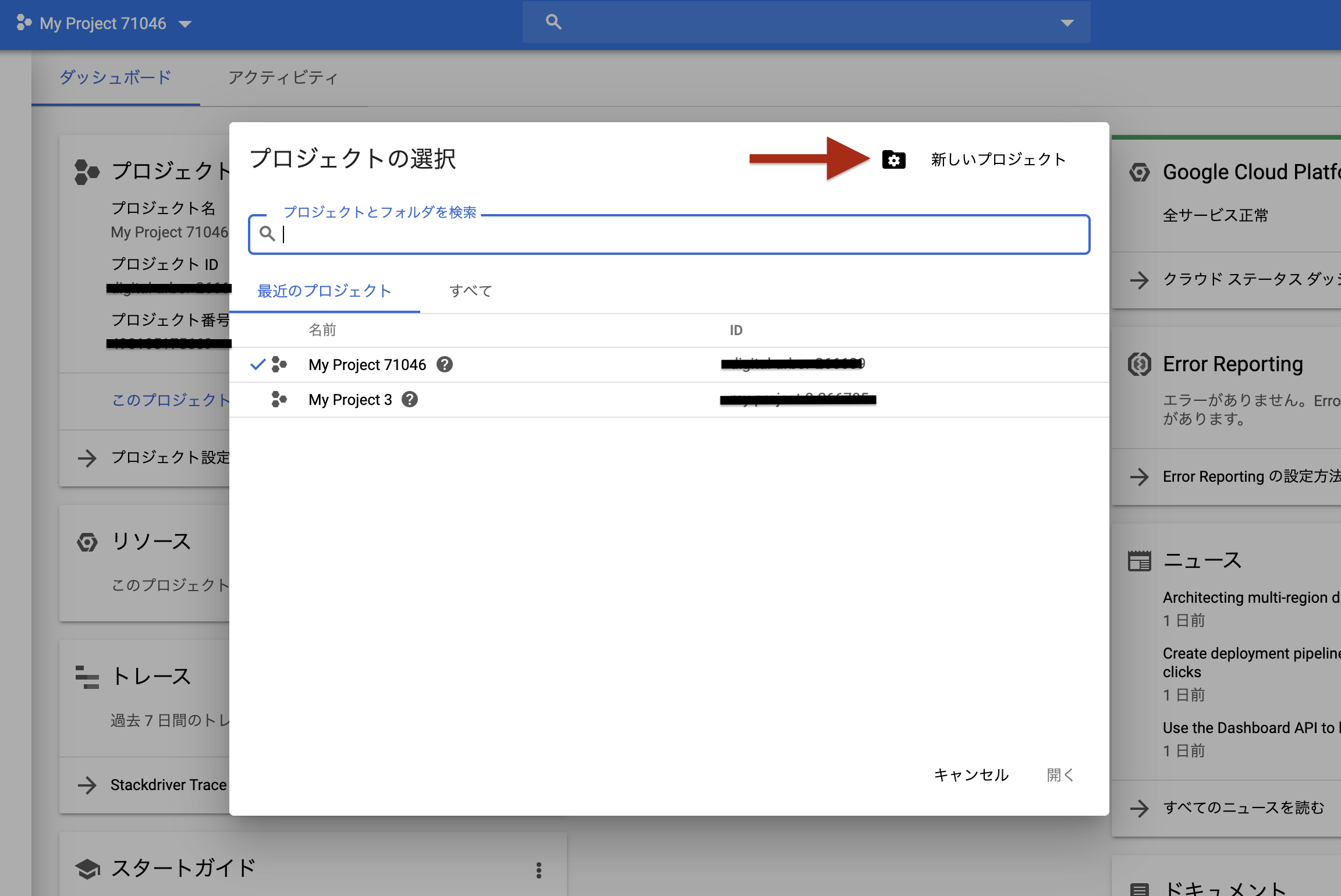Click プロジェクト設定 arrow link

(x=171, y=458)
